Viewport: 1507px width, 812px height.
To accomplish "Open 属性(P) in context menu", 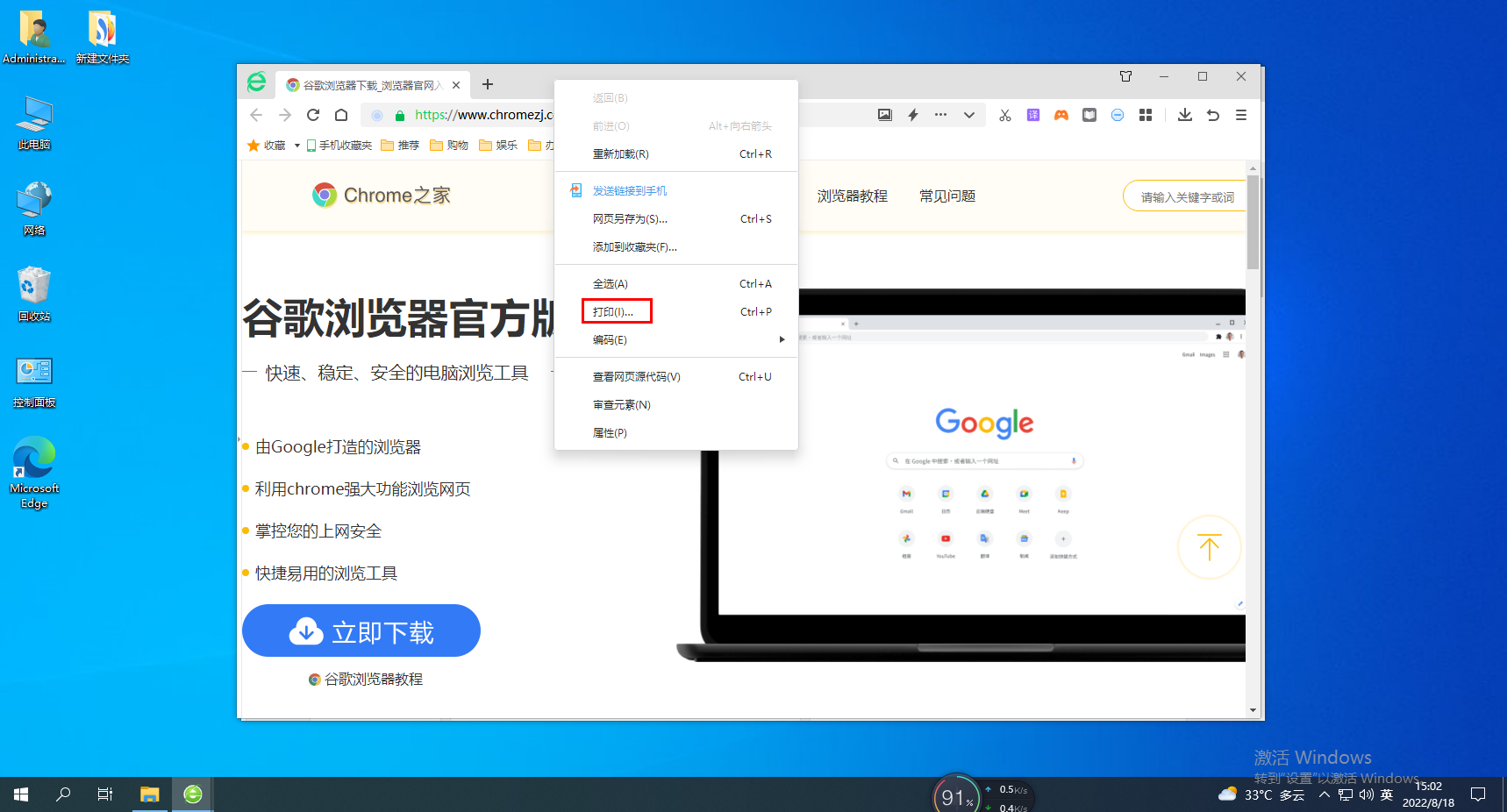I will [676, 432].
